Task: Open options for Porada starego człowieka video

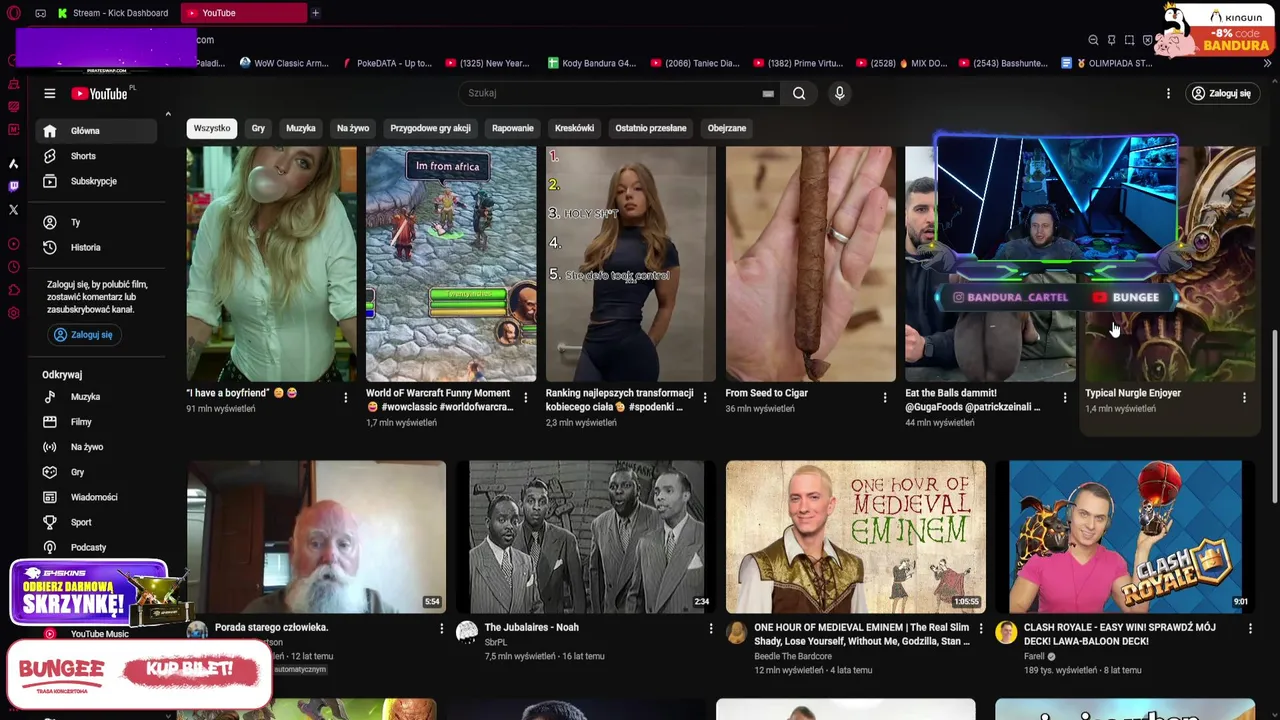Action: click(441, 628)
